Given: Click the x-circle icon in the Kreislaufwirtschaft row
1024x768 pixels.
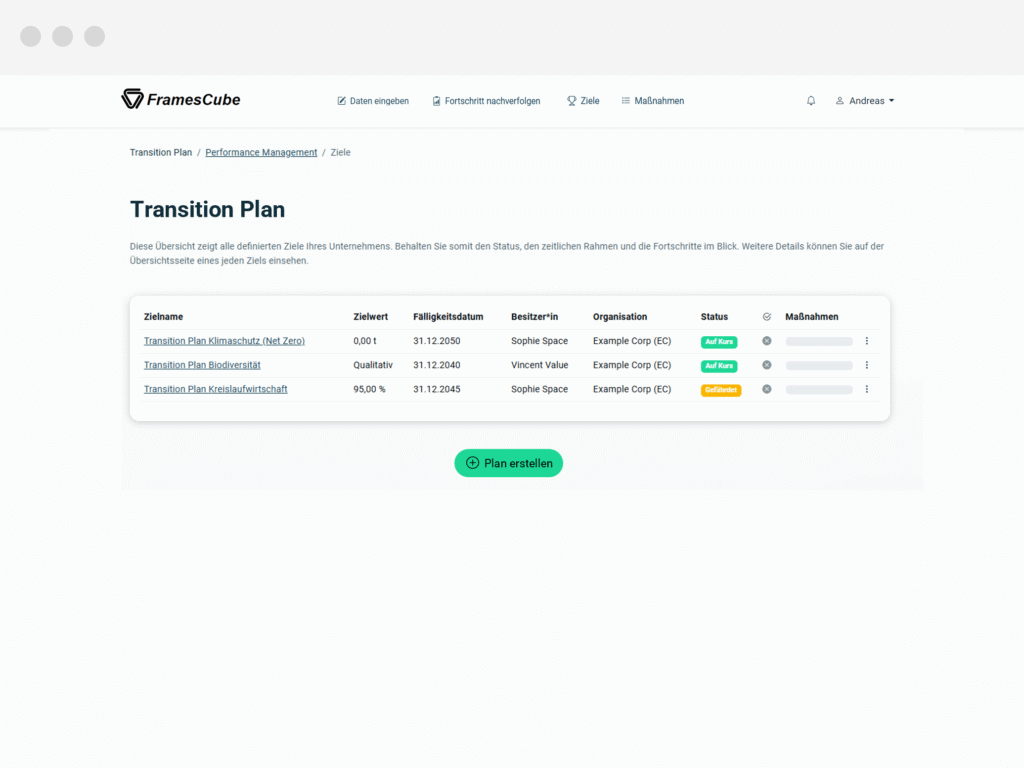Looking at the screenshot, I should click(x=767, y=389).
